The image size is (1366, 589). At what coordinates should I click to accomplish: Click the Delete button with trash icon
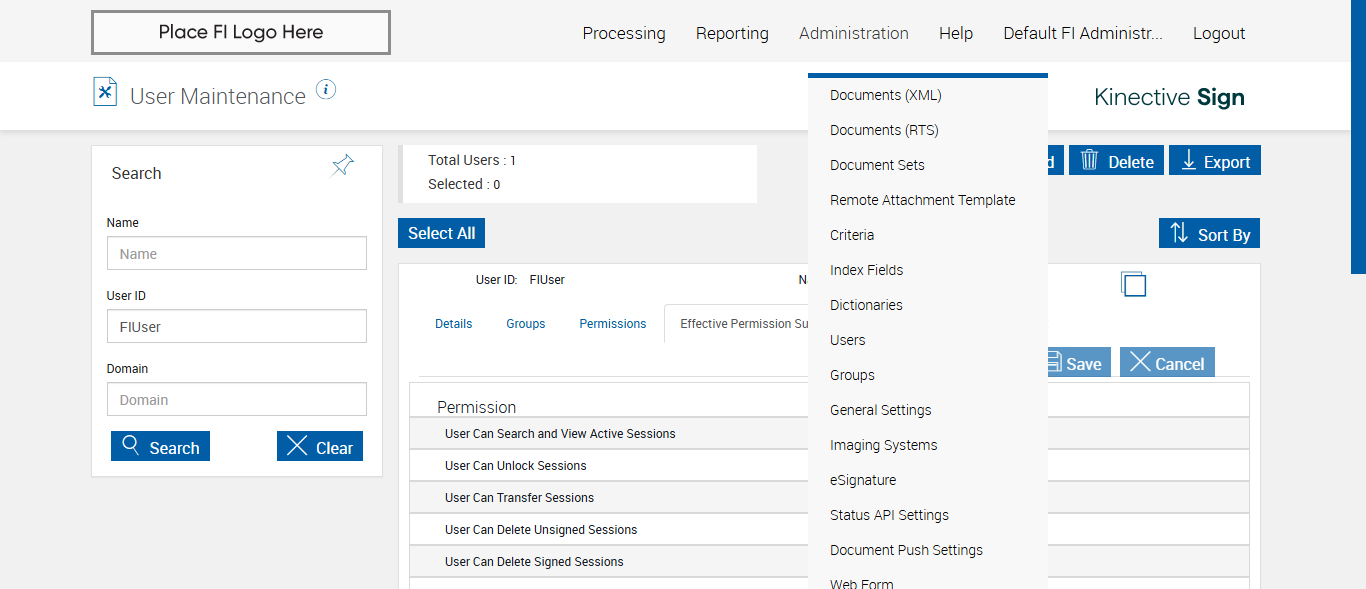coord(1116,161)
